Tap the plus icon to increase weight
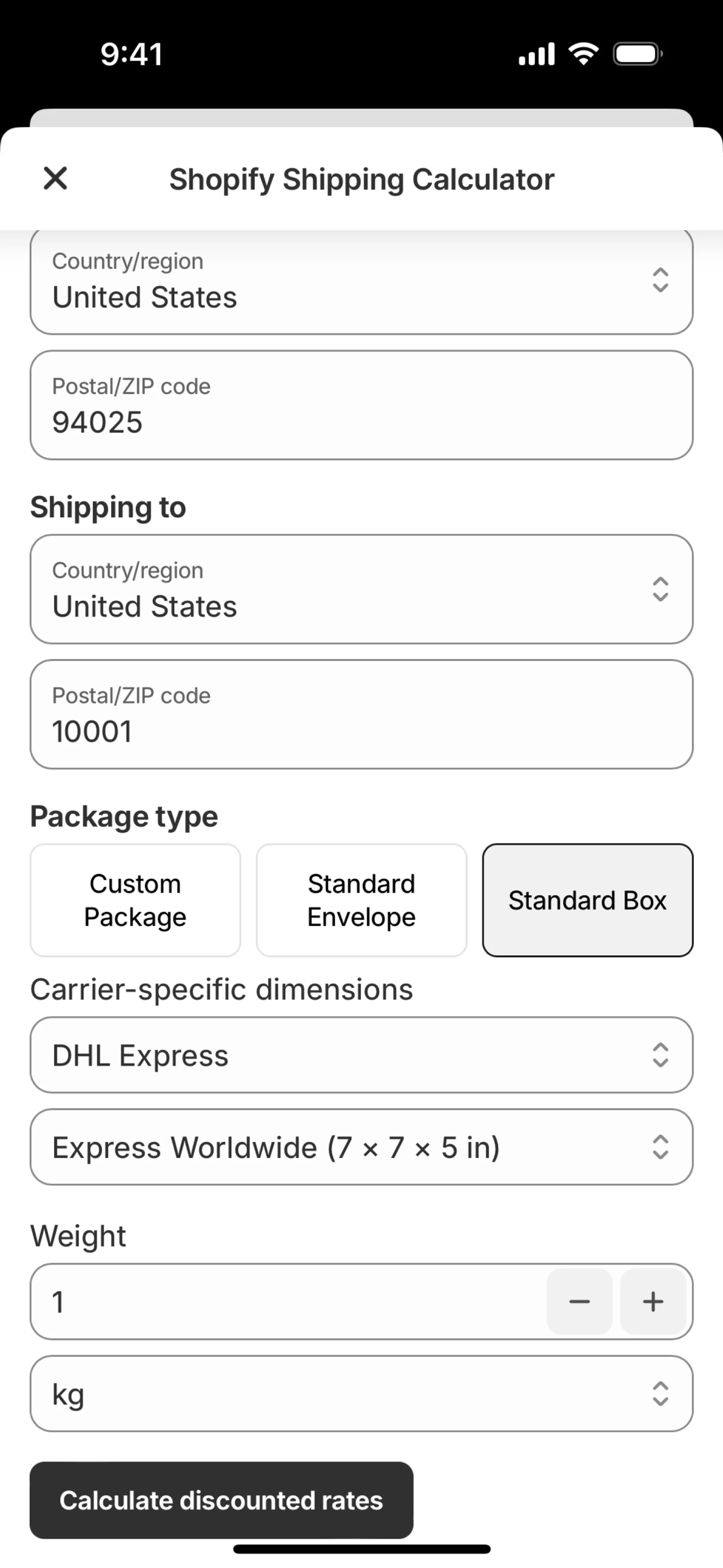 click(x=653, y=1301)
